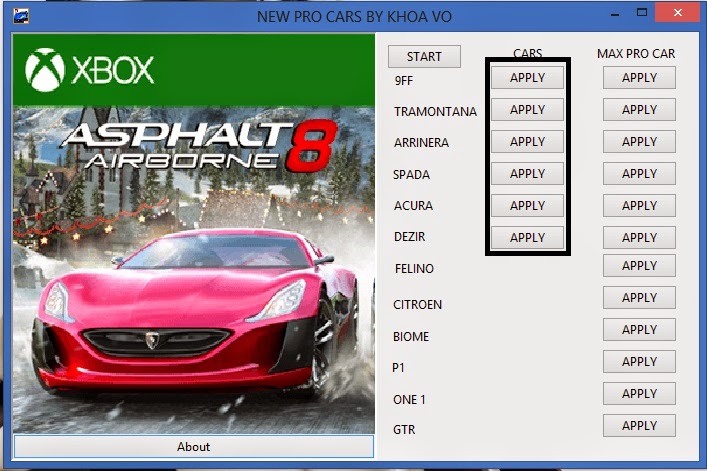
Task: Click the Xbox logo in the banner
Action: 90,70
